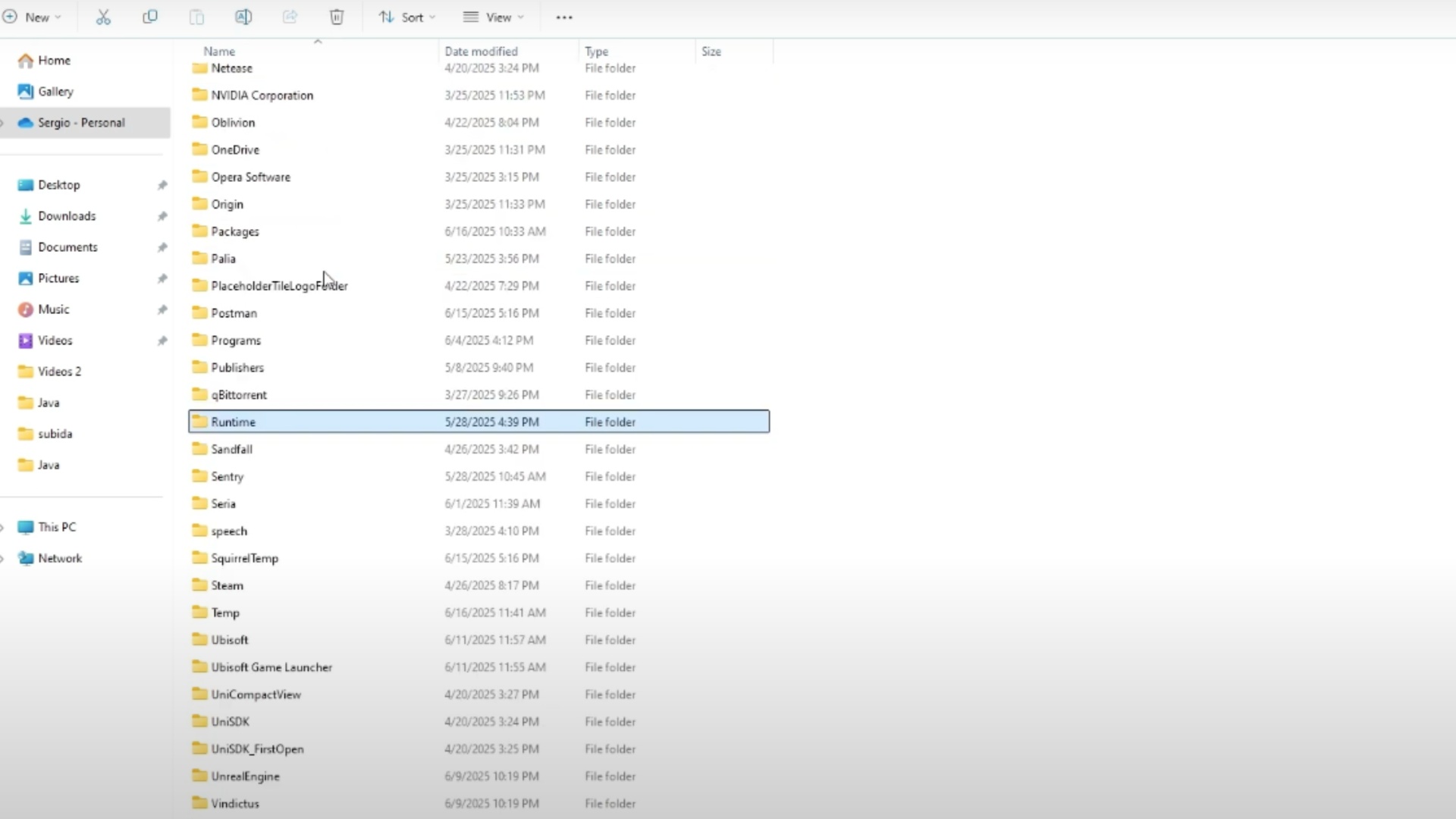Select Network in navigation pane
Screen dimensions: 1456x819
click(60, 558)
